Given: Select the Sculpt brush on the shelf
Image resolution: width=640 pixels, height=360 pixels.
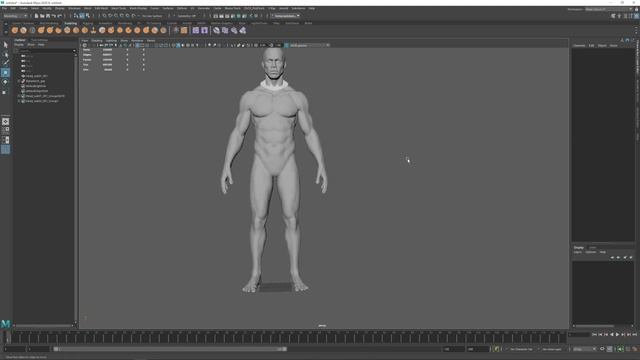Looking at the screenshot, I should click(x=15, y=30).
